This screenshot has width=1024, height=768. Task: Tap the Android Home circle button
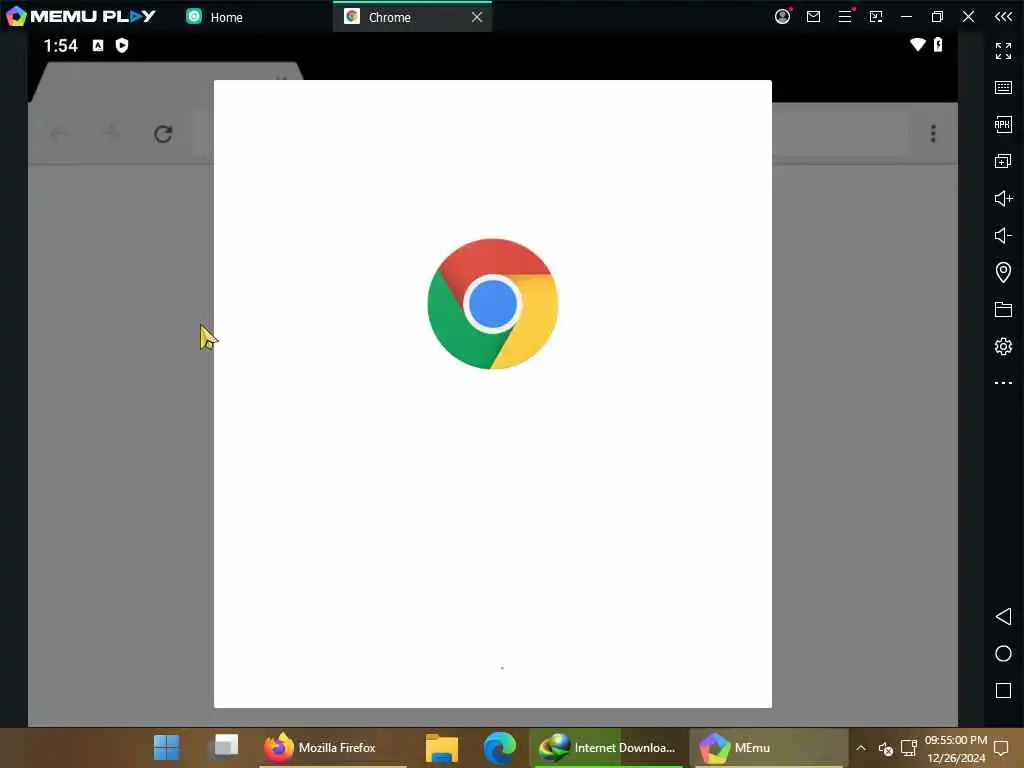1003,654
